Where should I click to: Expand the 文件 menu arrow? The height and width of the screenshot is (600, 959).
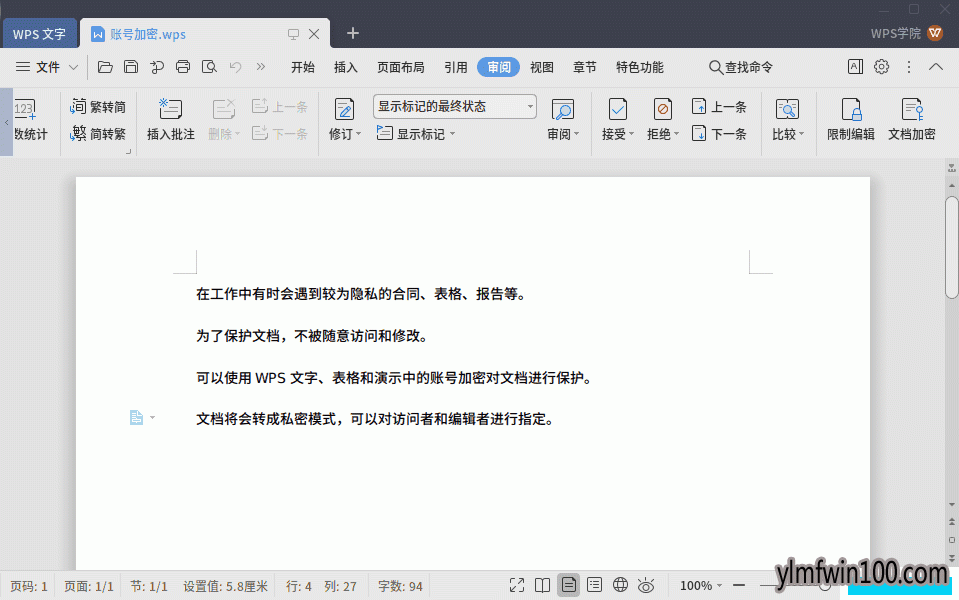[73, 67]
